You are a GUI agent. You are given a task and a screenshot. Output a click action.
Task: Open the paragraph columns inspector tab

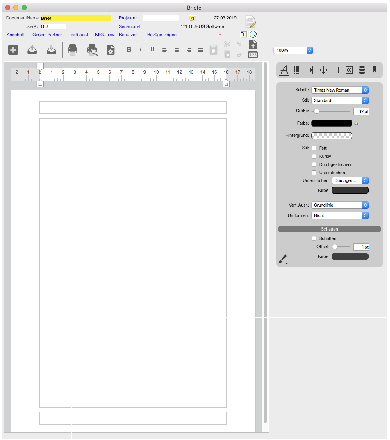click(x=296, y=70)
